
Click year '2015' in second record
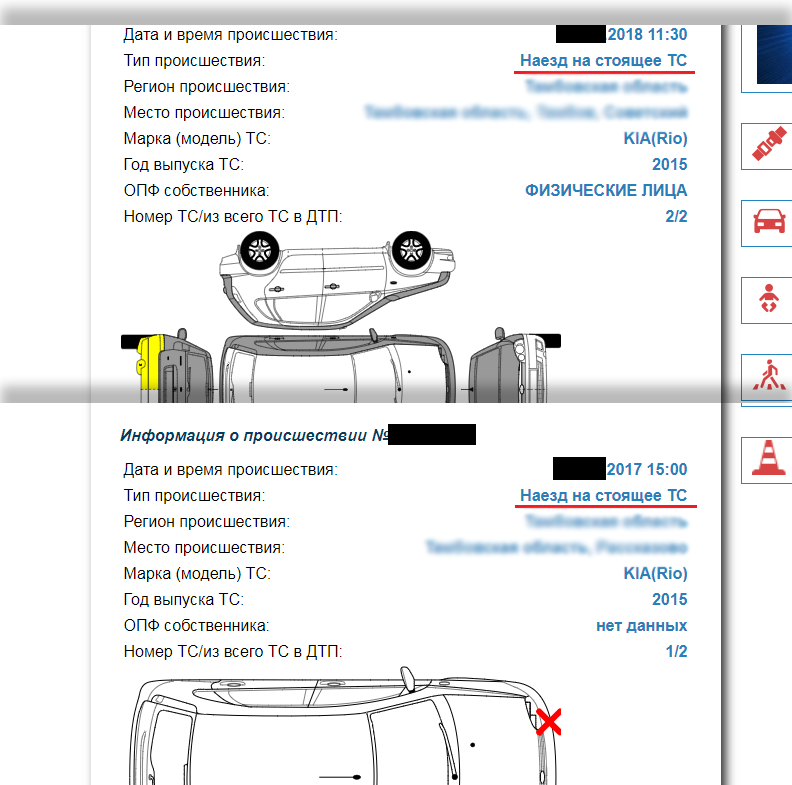point(670,600)
